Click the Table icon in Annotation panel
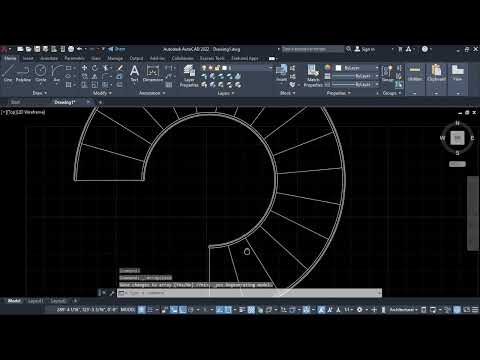This screenshot has width=480, height=360. pyautogui.click(x=169, y=85)
